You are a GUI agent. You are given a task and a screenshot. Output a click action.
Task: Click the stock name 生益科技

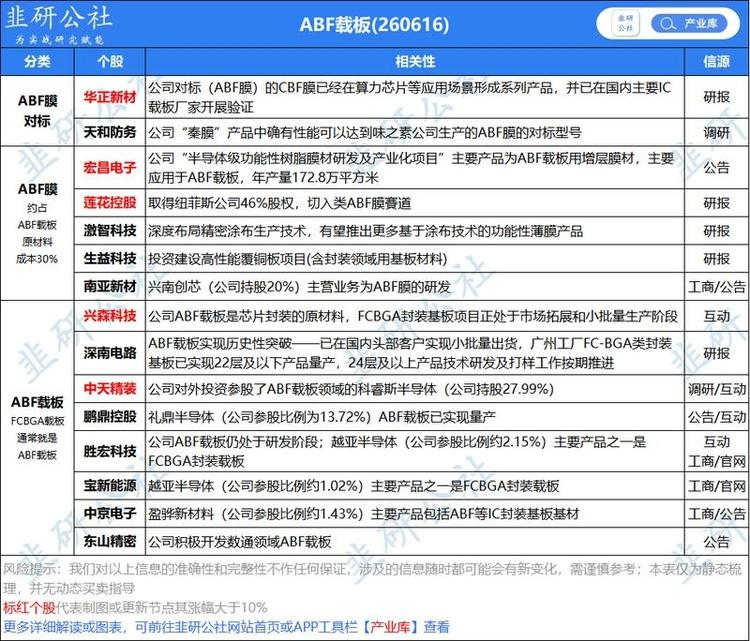point(110,258)
